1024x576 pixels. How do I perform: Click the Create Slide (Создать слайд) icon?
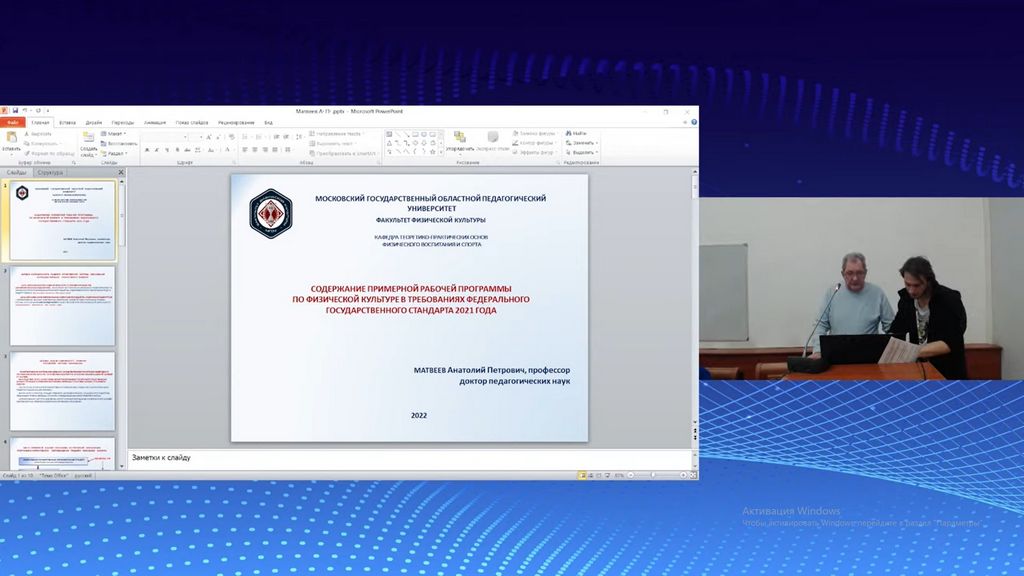(x=88, y=138)
